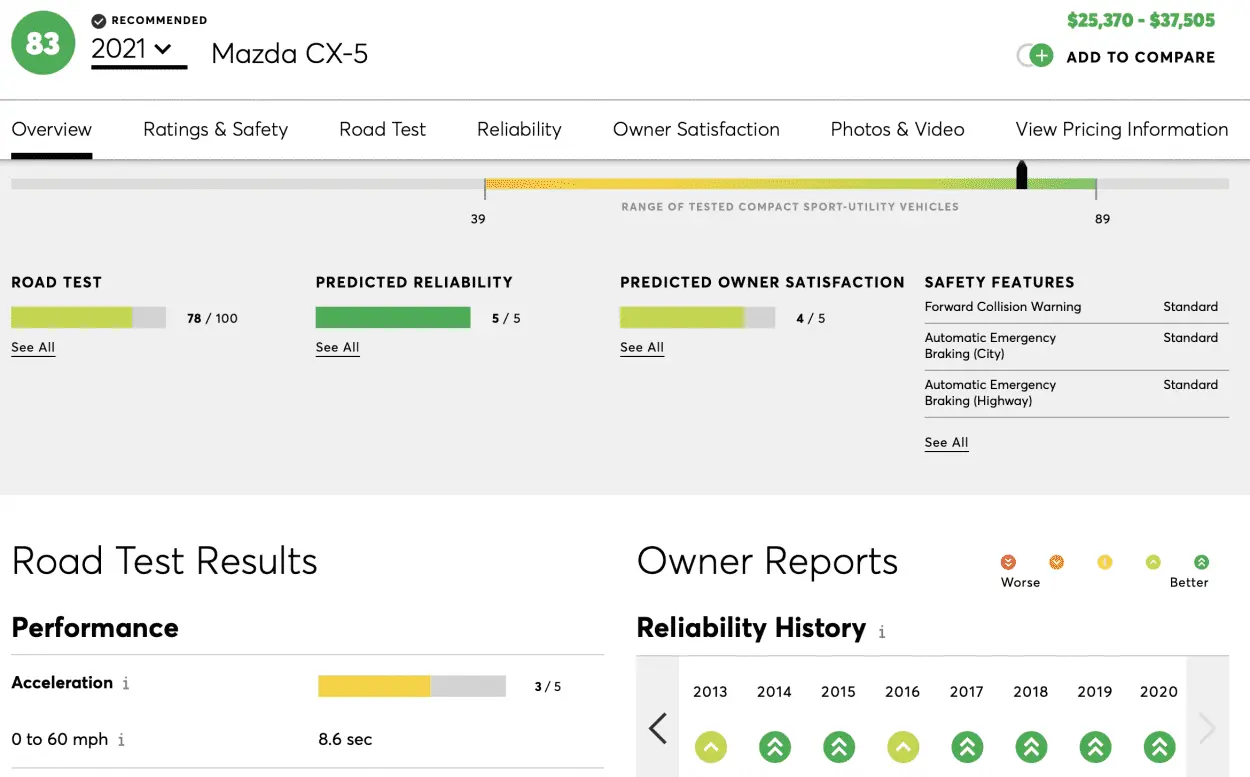The height and width of the screenshot is (777, 1250).
Task: Click the dark green Better legend icon
Action: point(1201,562)
